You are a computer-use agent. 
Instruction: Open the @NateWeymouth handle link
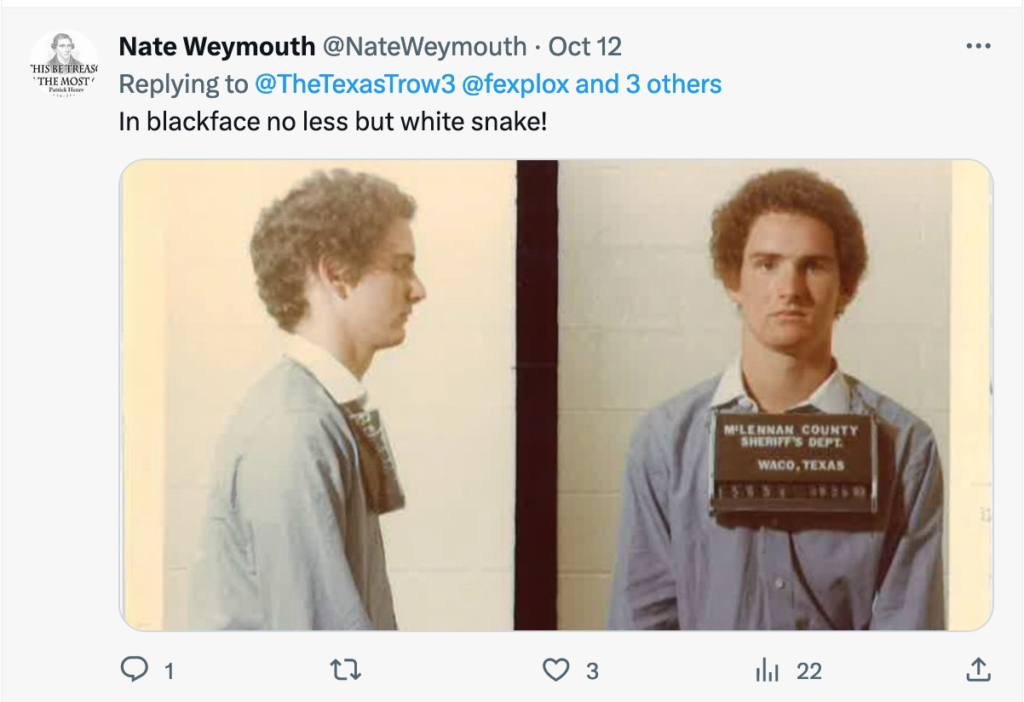click(x=424, y=46)
